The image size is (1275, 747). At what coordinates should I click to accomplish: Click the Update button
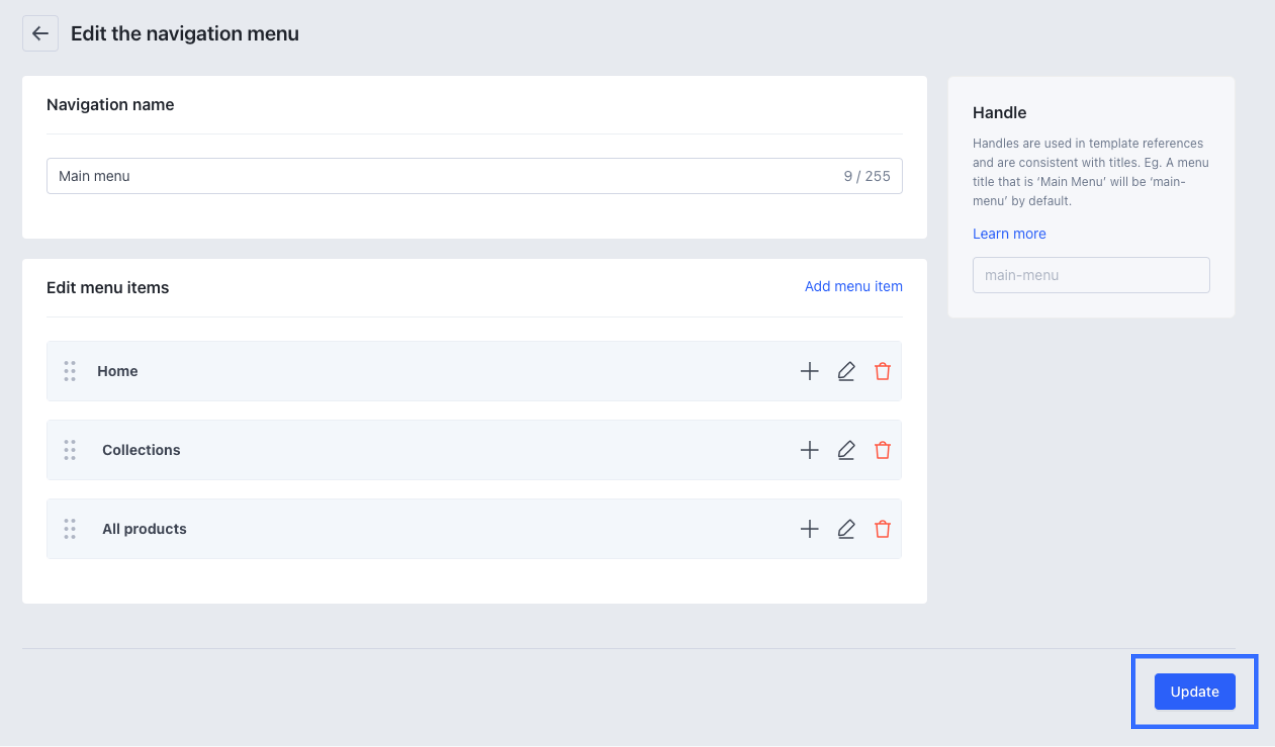point(1194,692)
